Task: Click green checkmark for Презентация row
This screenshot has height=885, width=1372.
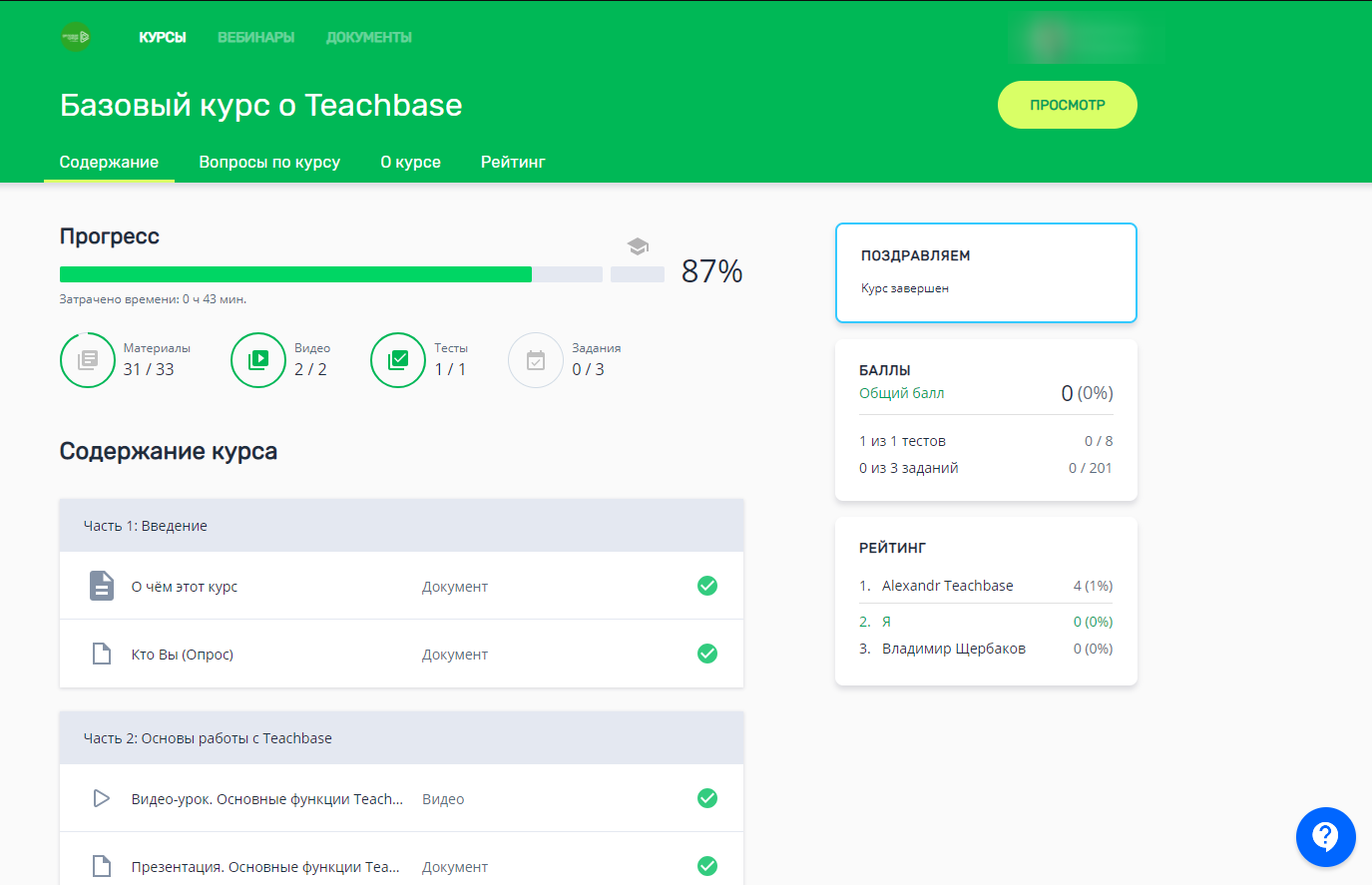Action: click(707, 866)
